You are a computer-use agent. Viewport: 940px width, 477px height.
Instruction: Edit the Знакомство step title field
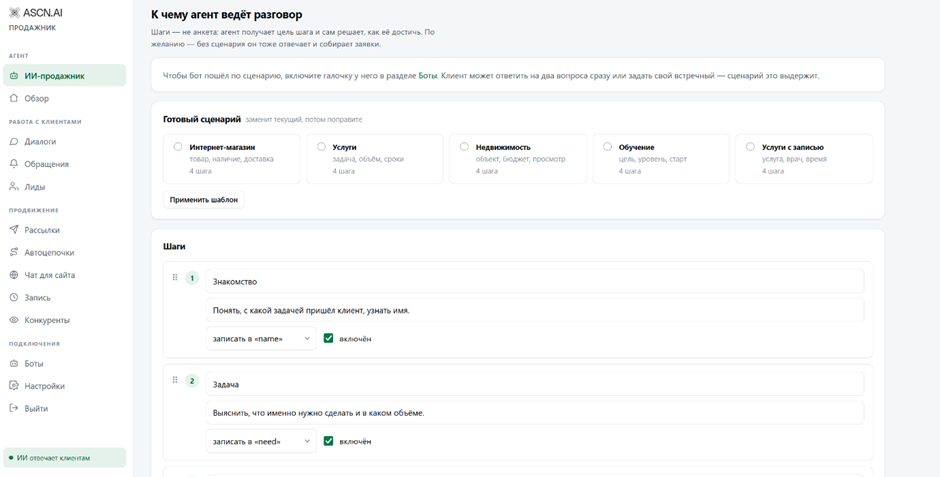(x=535, y=281)
